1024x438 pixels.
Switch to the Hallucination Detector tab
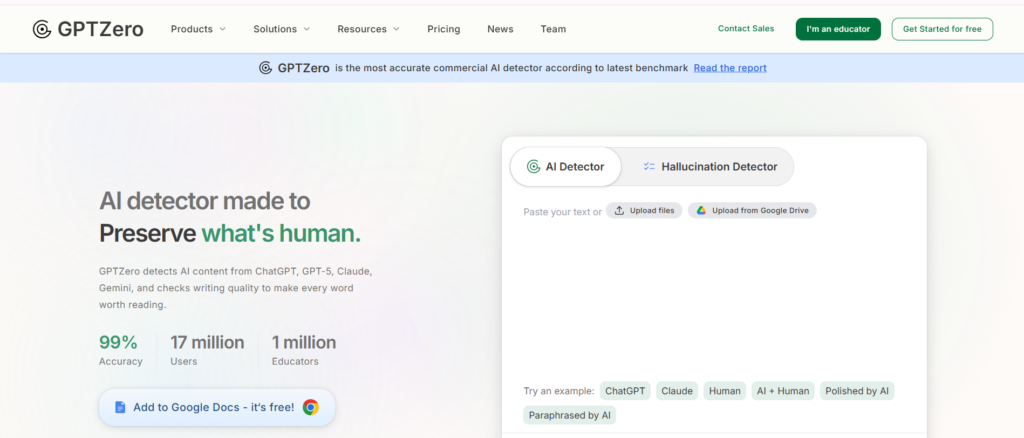tap(709, 166)
